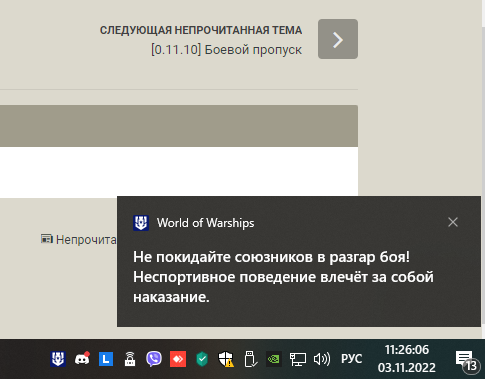The width and height of the screenshot is (485, 379).
Task: Click 'СЛЕДУЮЩАЯ НЕПРОЧИТАННАЯ ТЕМА' label
Action: coord(201,30)
